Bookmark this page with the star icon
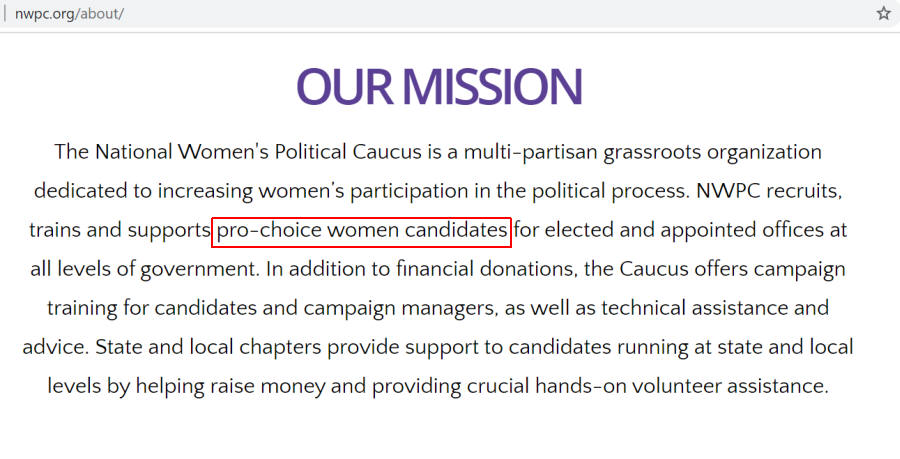 pos(884,13)
